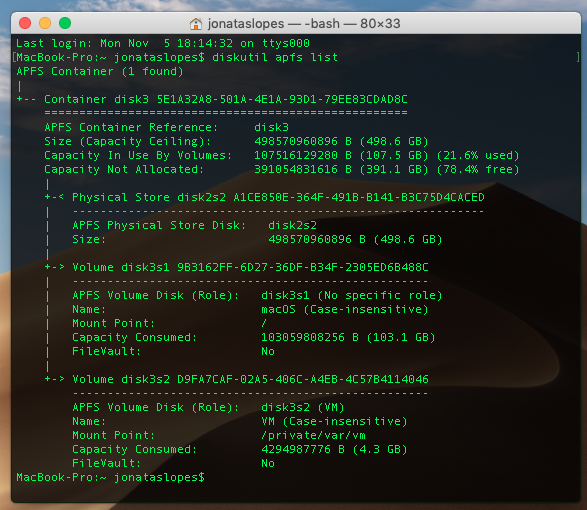Viewport: 587px width, 510px height.
Task: Click the physical store 'Size:' label
Action: (89, 239)
